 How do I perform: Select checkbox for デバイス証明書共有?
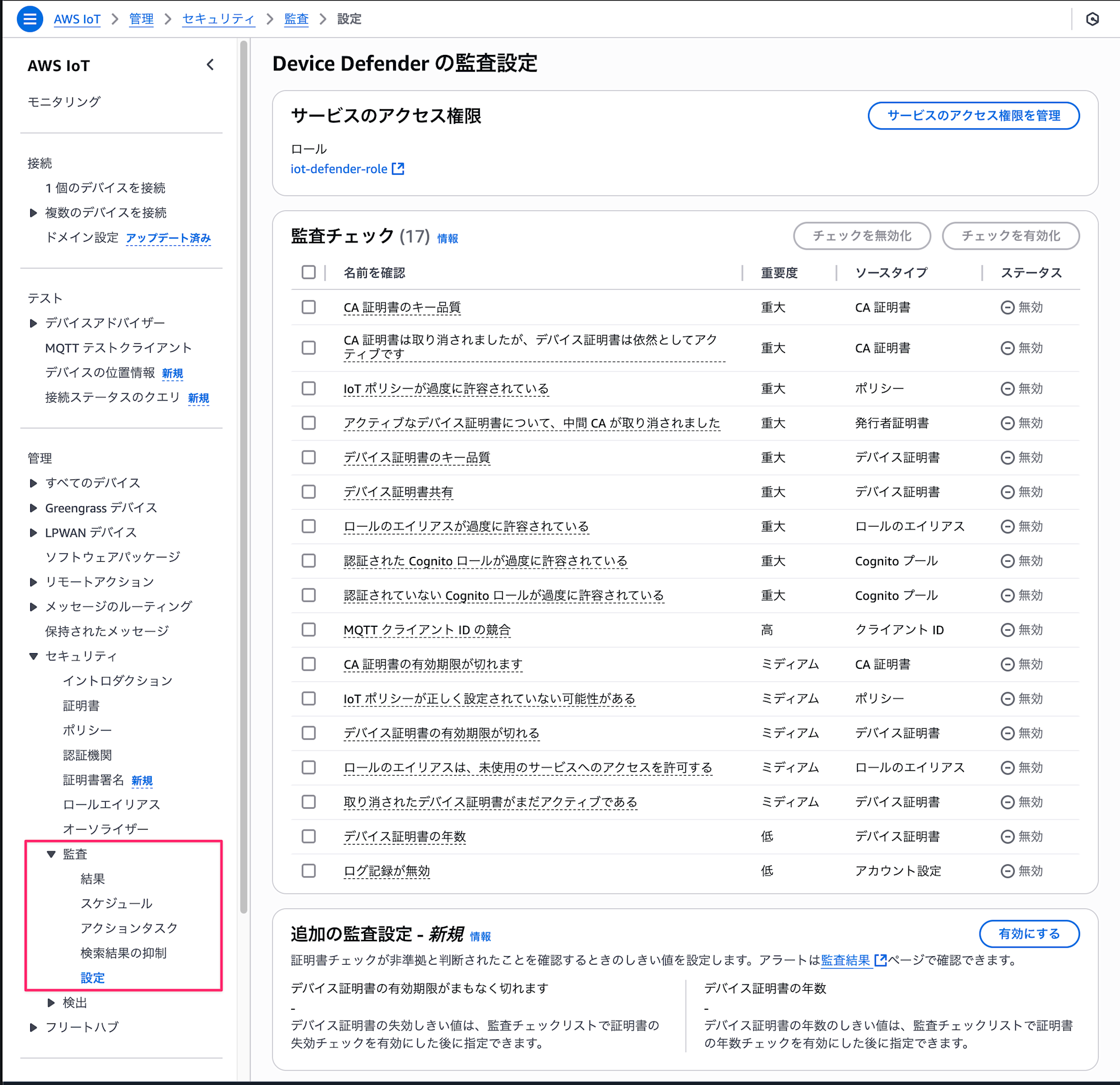(x=309, y=492)
